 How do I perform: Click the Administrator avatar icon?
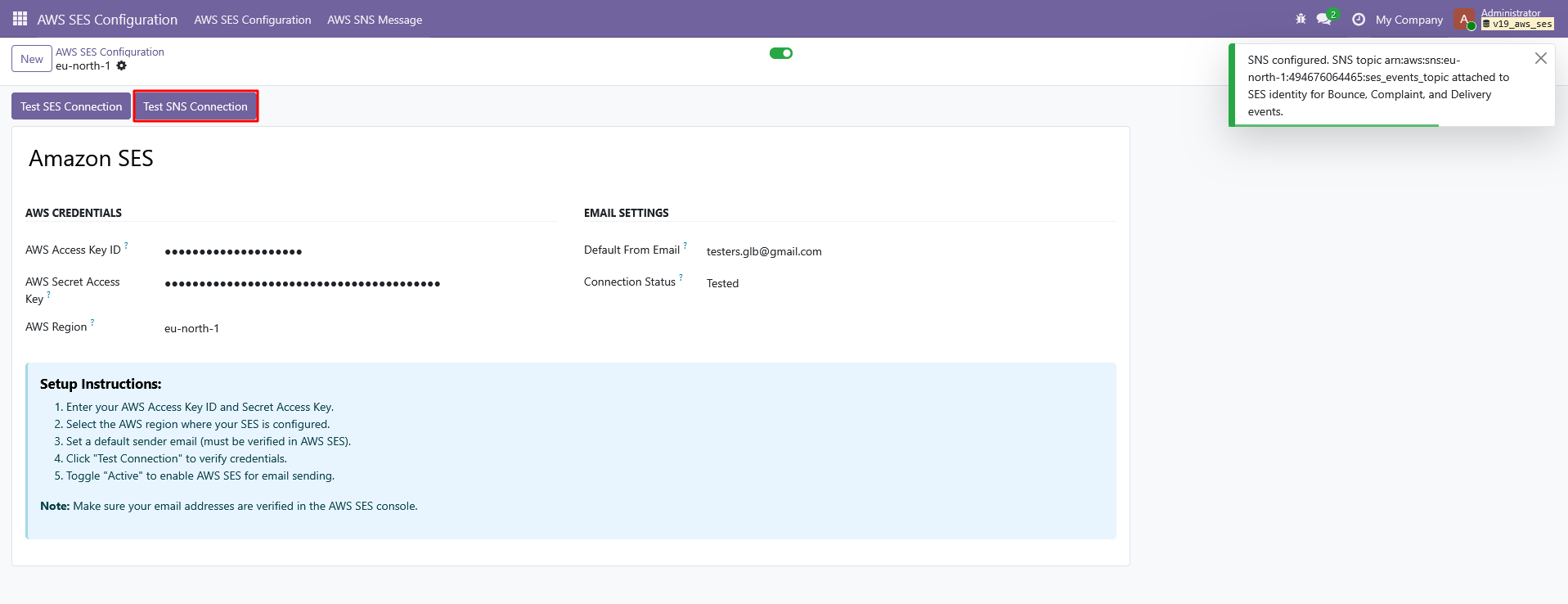pos(1464,19)
